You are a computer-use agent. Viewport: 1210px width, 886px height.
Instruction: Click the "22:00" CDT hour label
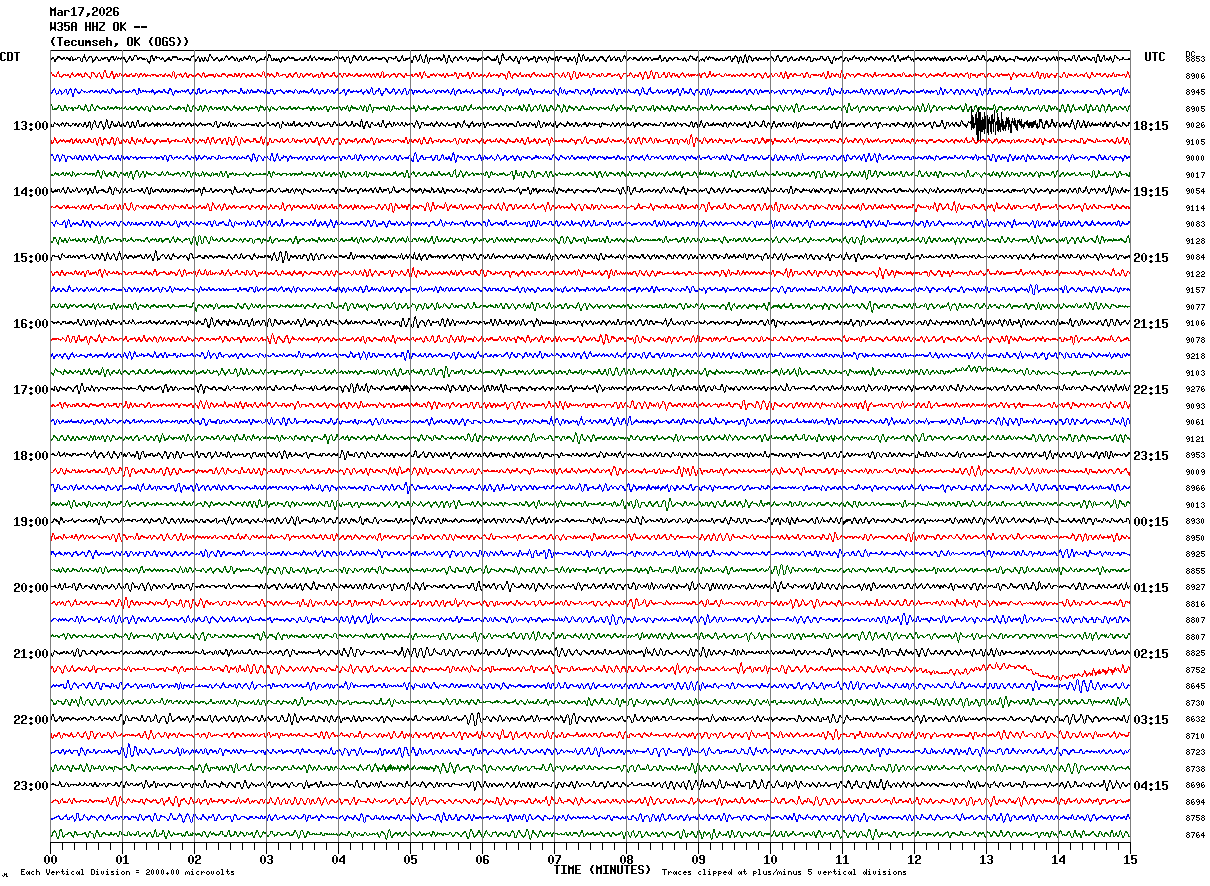pyautogui.click(x=30, y=720)
